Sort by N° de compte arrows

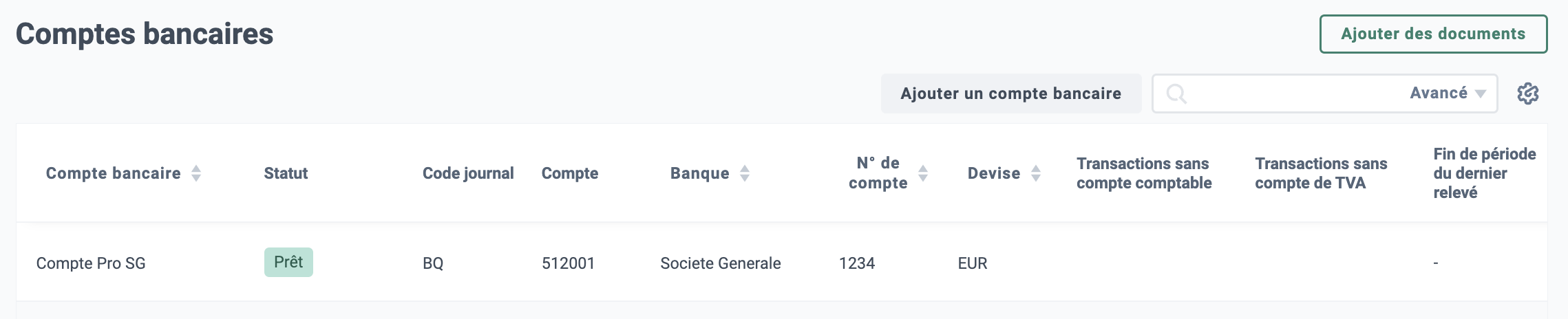coord(923,173)
